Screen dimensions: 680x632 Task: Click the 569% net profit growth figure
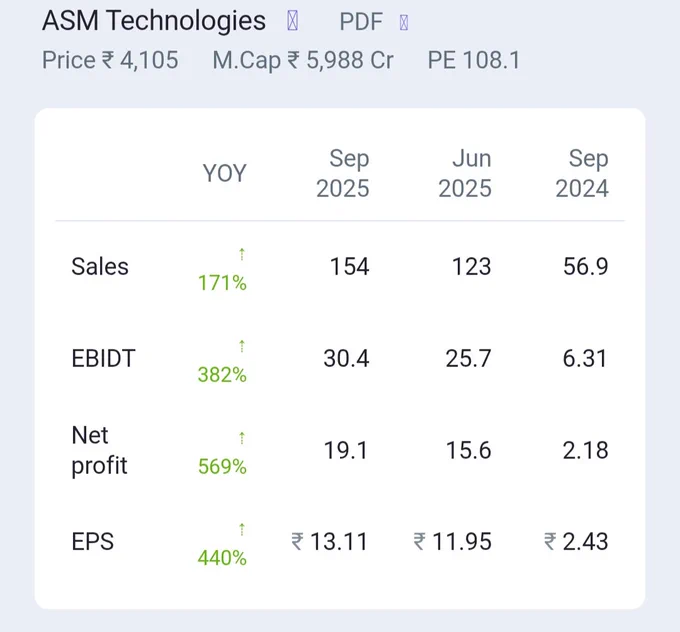222,467
